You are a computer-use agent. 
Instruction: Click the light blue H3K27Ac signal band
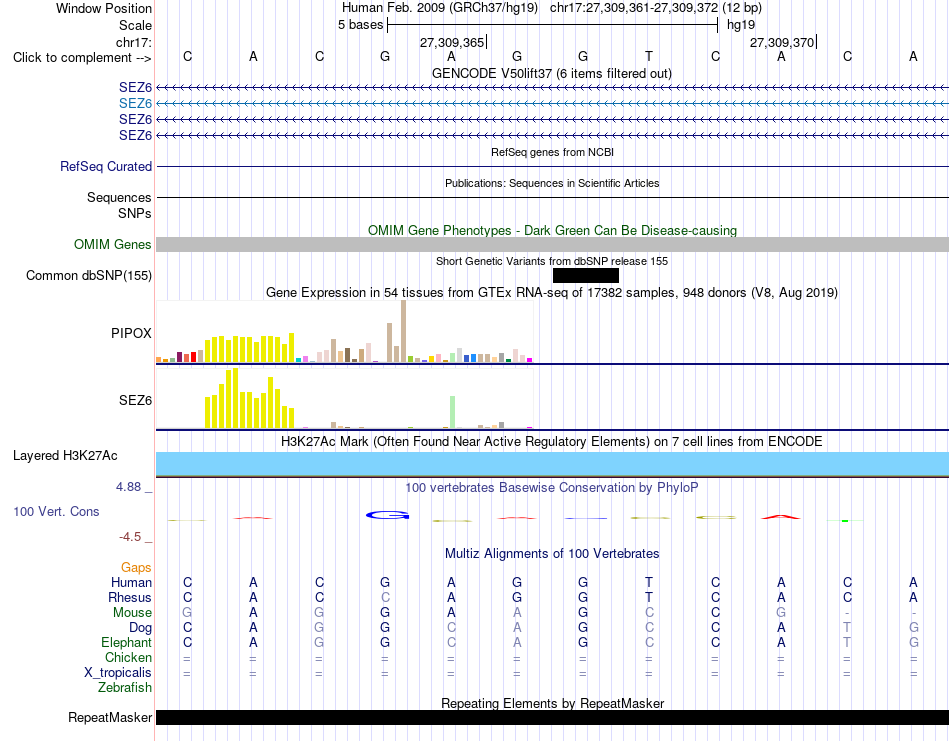552,464
